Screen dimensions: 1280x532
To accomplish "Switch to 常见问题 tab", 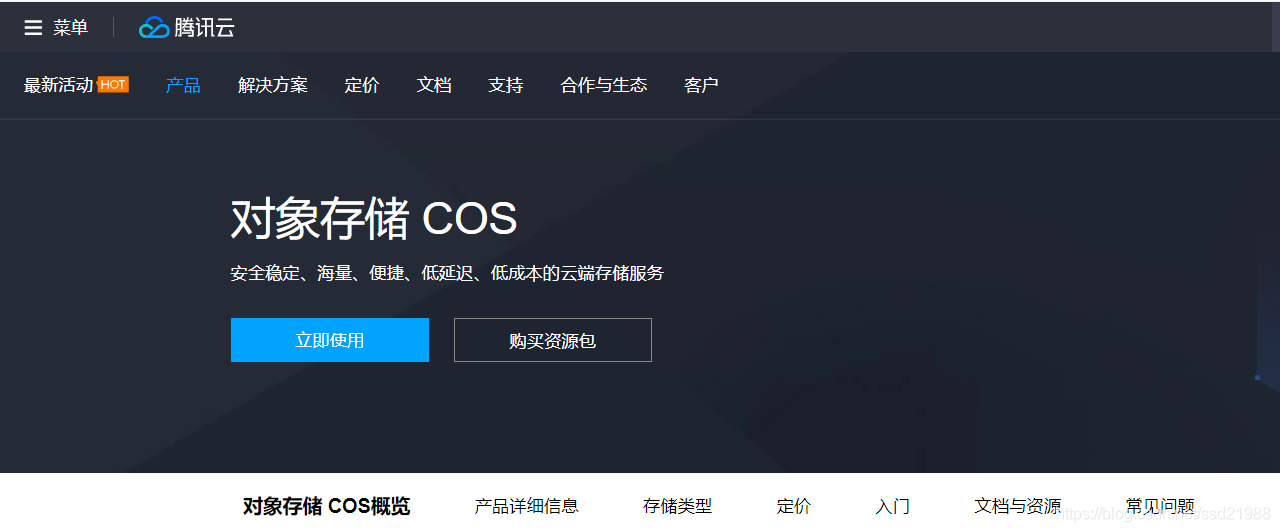I will [1160, 506].
